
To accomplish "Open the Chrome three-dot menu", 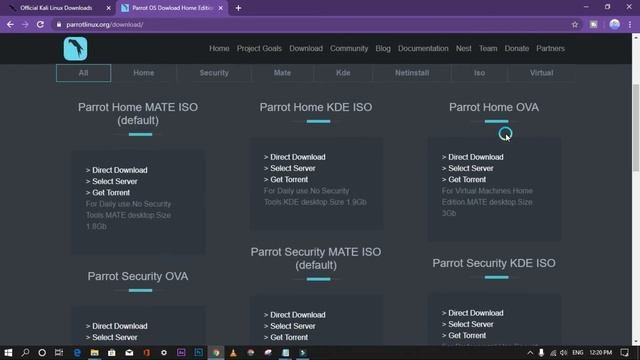I will 630,24.
